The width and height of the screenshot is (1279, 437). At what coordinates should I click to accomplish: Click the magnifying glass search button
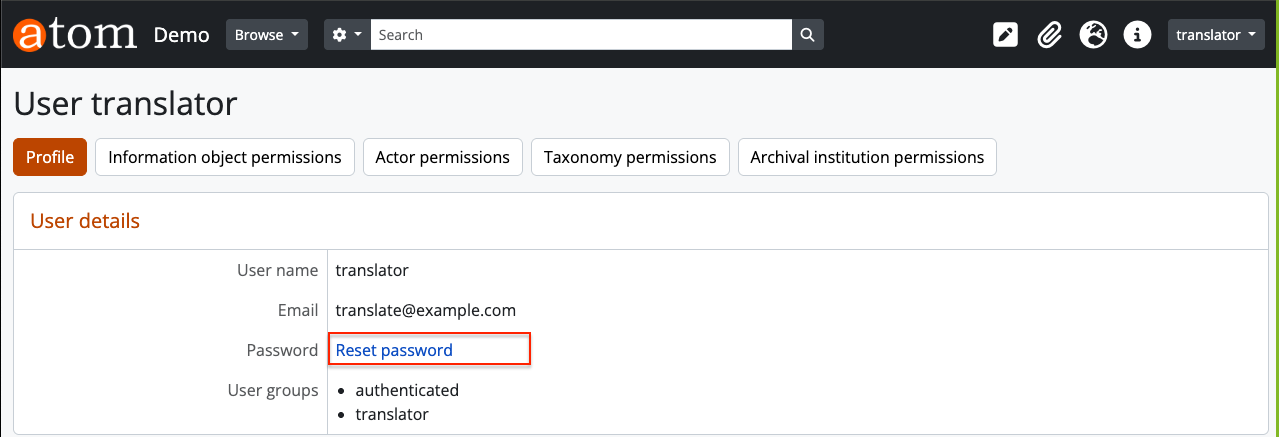(808, 35)
